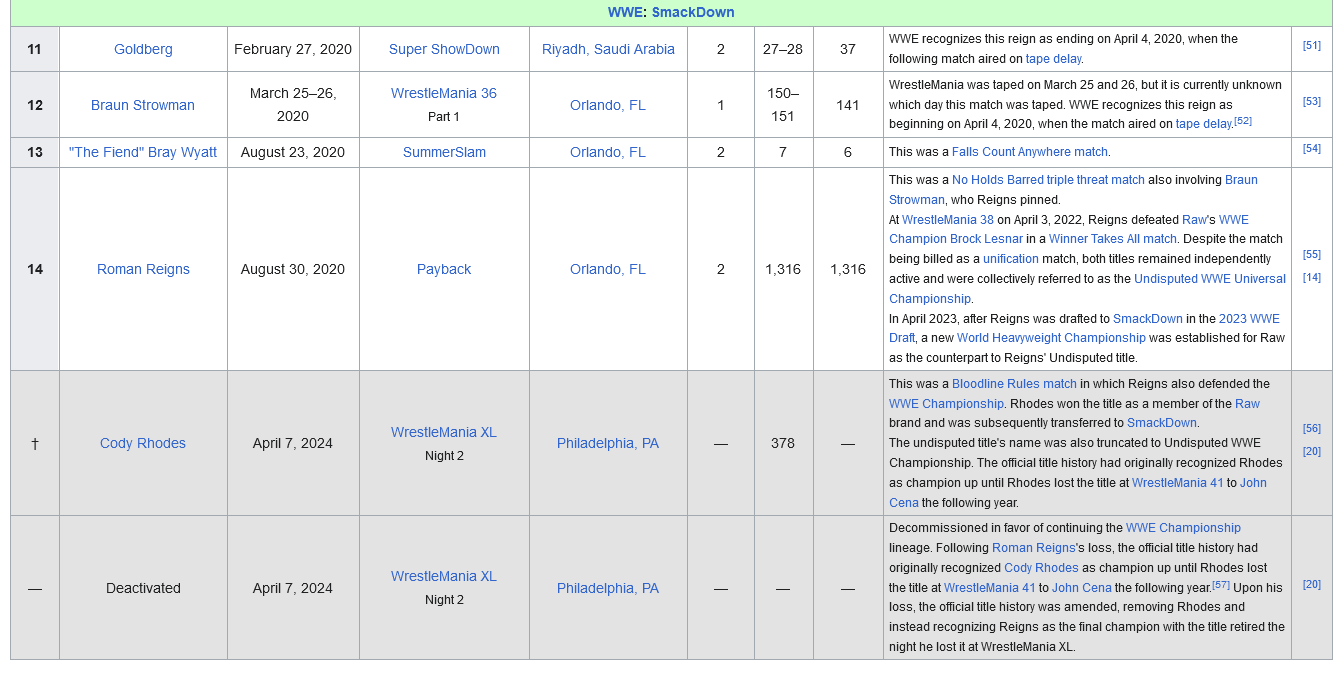Open WrestleMania XL link in Deactivated row
The width and height of the screenshot is (1337, 683).
(444, 576)
